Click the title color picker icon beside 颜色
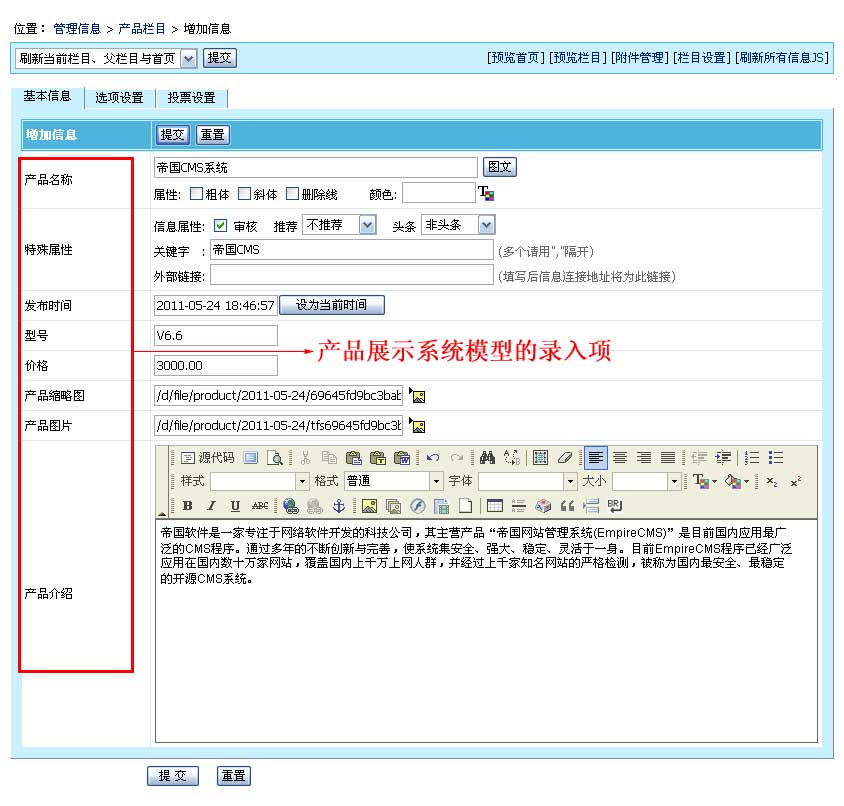The image size is (844, 806). click(x=486, y=194)
